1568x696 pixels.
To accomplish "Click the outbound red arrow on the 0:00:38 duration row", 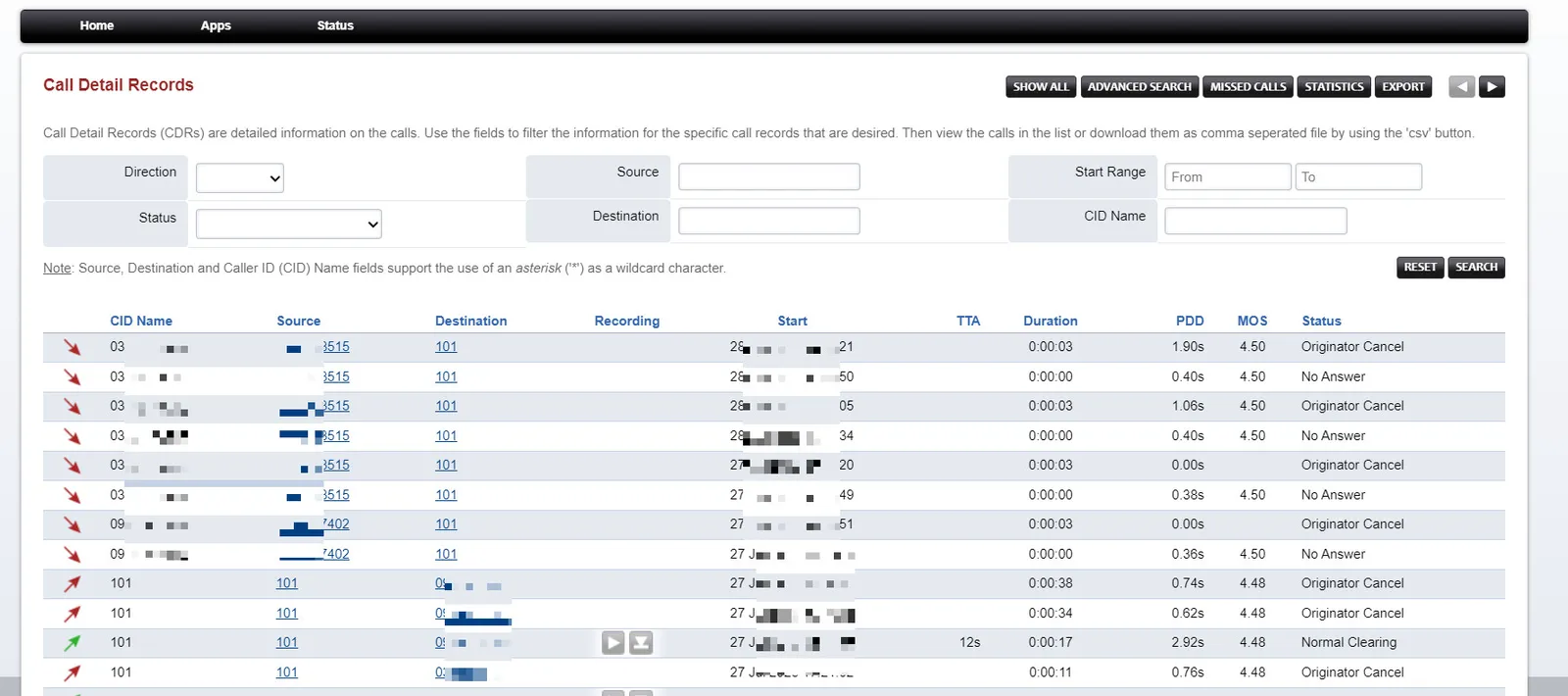I will tap(73, 583).
